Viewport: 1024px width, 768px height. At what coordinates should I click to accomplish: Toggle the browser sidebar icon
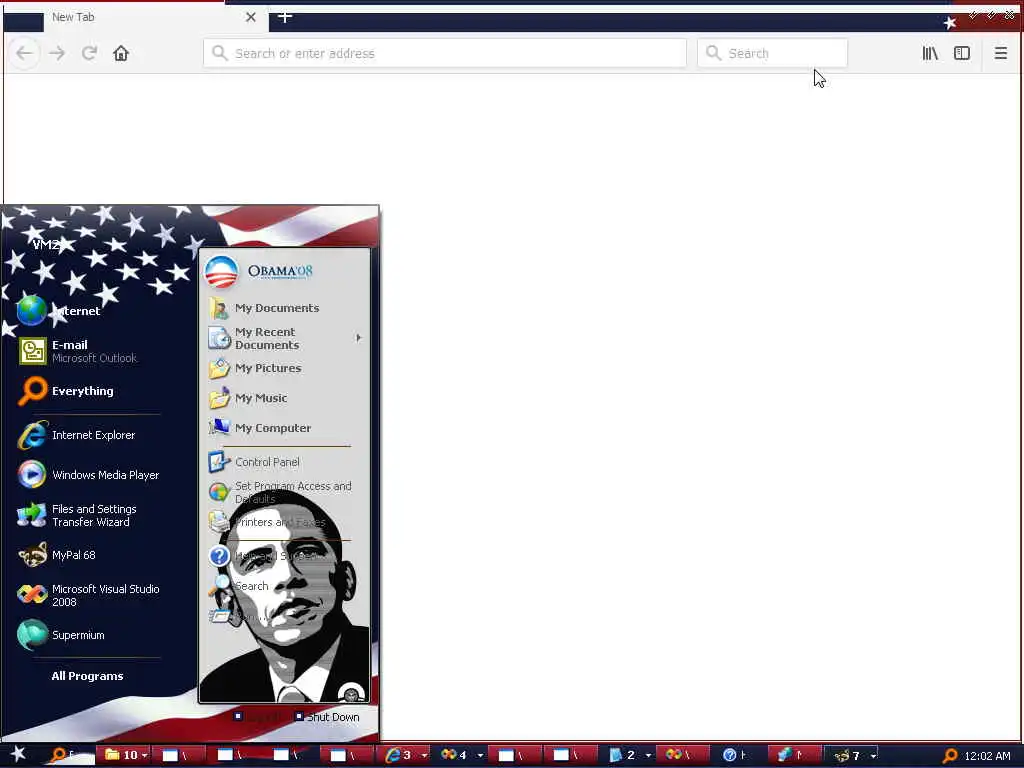(962, 53)
